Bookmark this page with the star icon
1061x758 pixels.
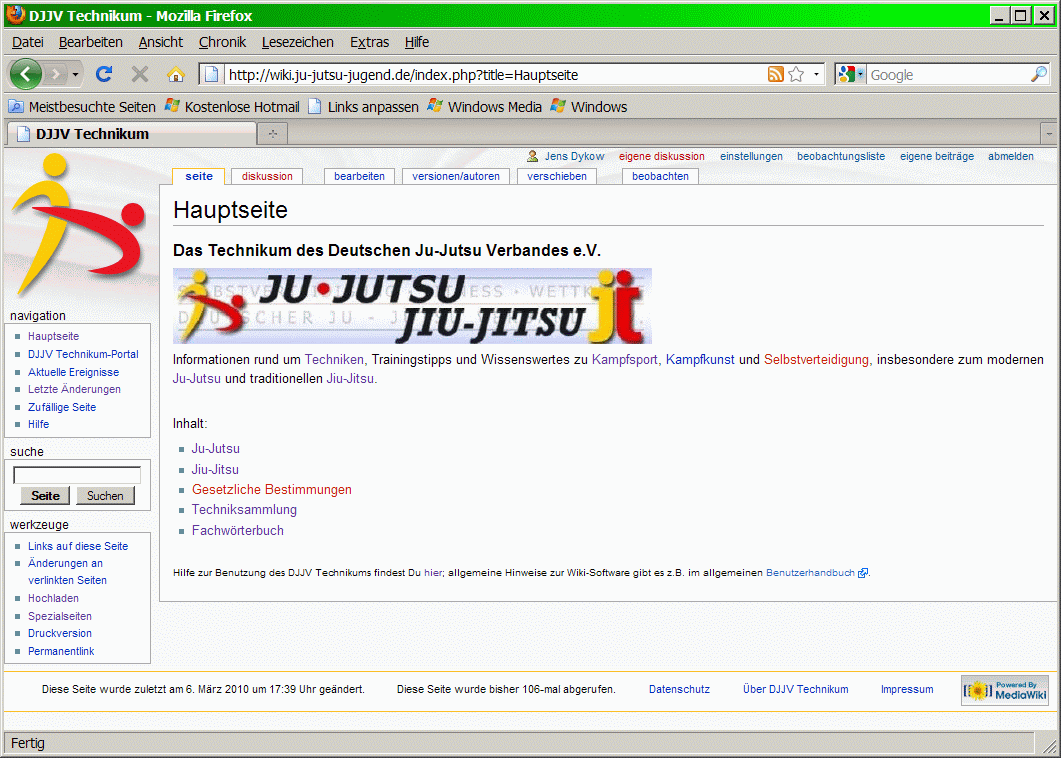796,74
